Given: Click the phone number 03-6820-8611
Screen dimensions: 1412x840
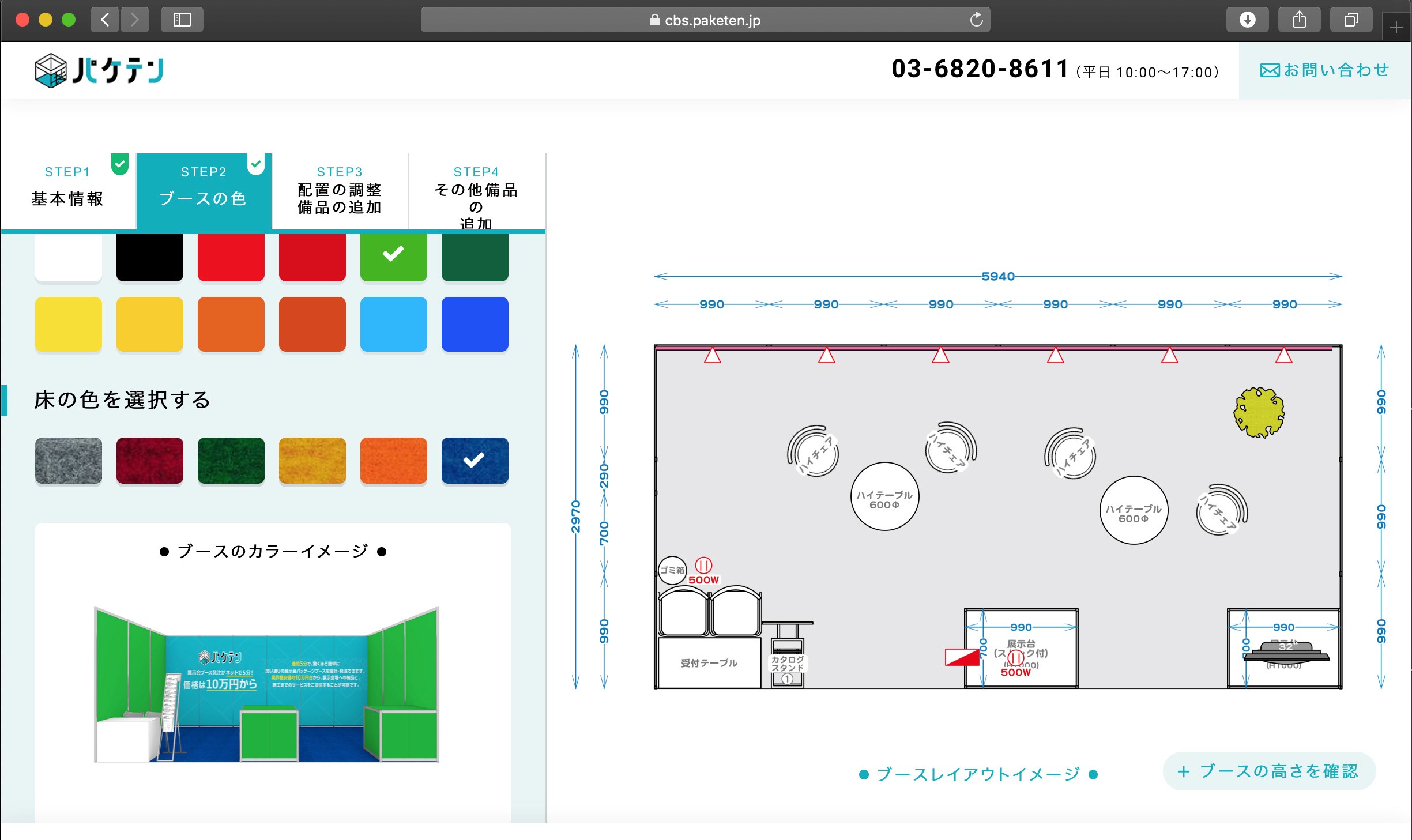Looking at the screenshot, I should click(x=980, y=68).
